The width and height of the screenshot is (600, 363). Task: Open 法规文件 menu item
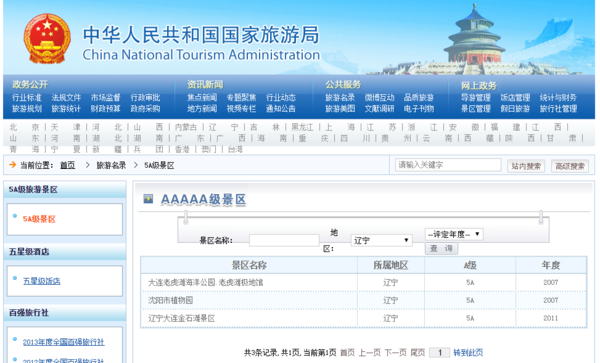pyautogui.click(x=66, y=98)
